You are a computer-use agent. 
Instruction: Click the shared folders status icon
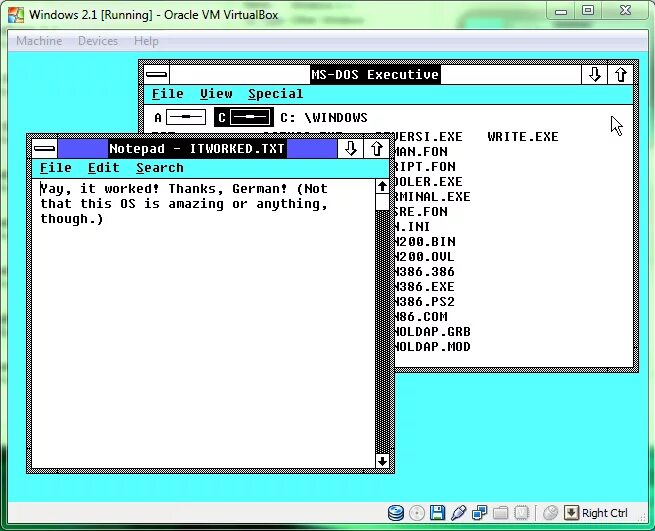(500, 513)
